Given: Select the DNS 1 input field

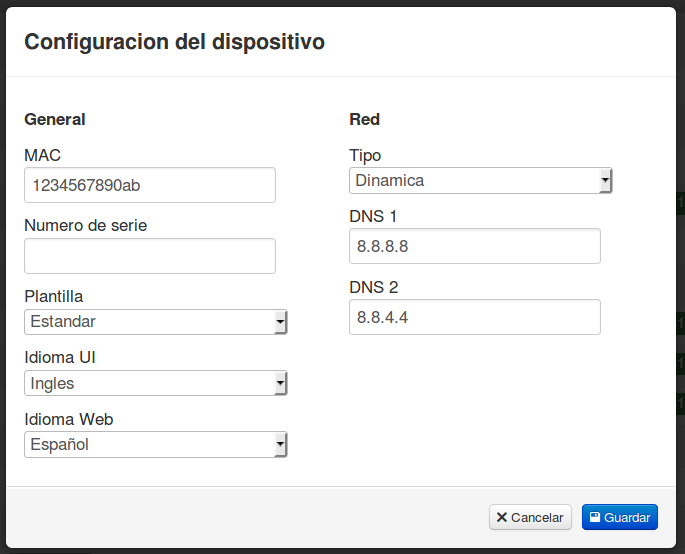Looking at the screenshot, I should click(475, 246).
